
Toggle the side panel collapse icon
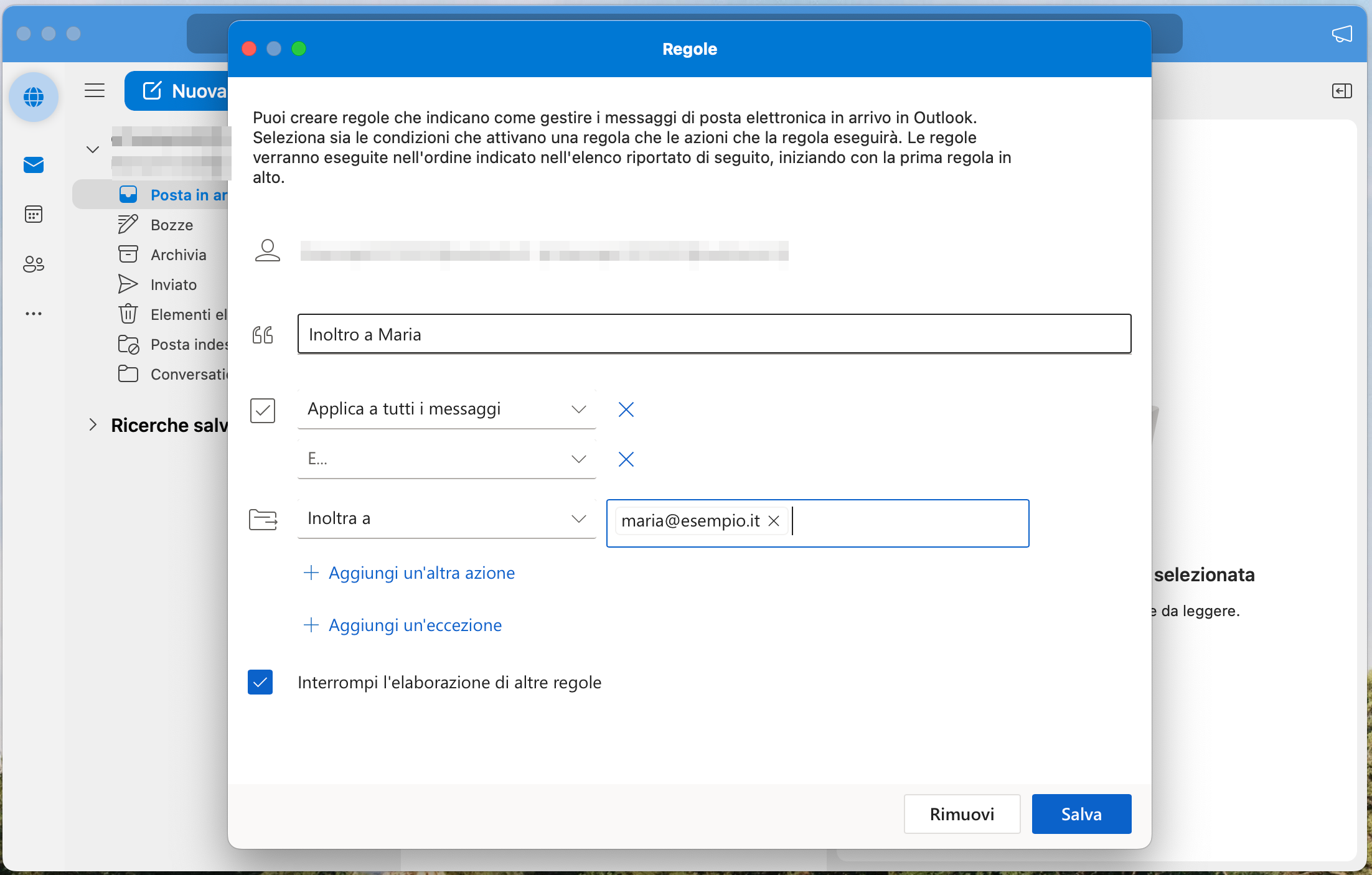click(x=1341, y=91)
